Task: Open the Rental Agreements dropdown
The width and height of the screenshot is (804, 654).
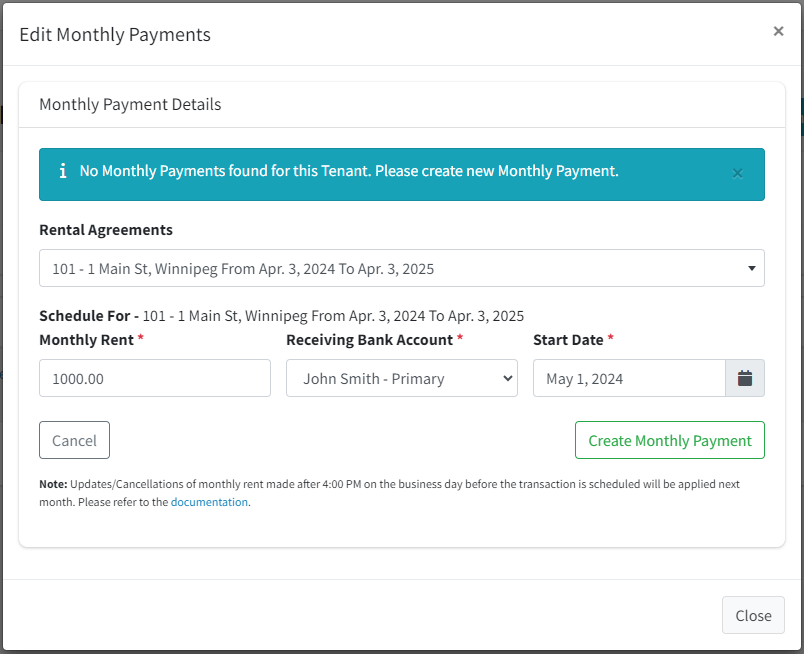Action: click(x=401, y=268)
